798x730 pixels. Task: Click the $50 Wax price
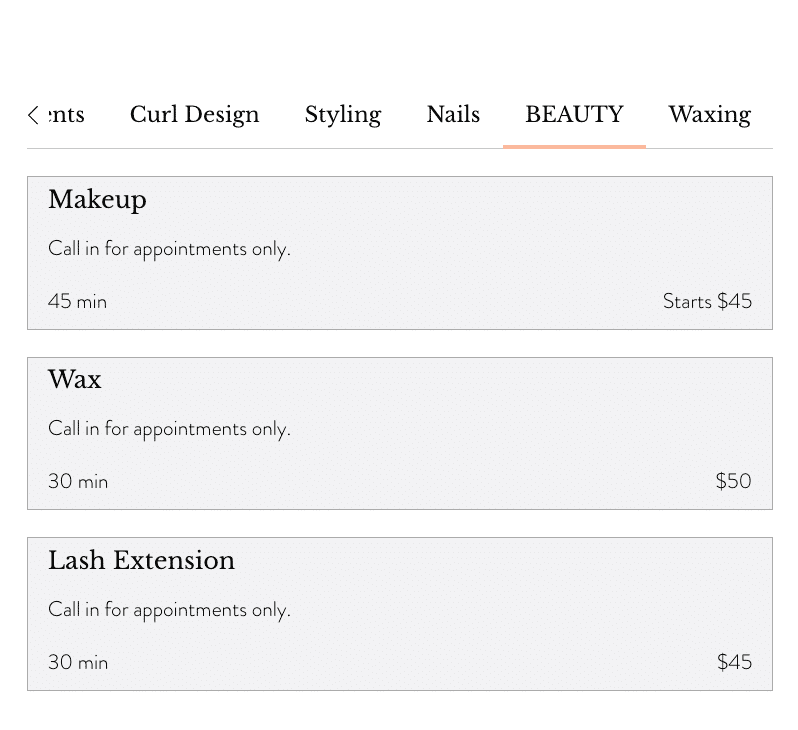(x=733, y=481)
